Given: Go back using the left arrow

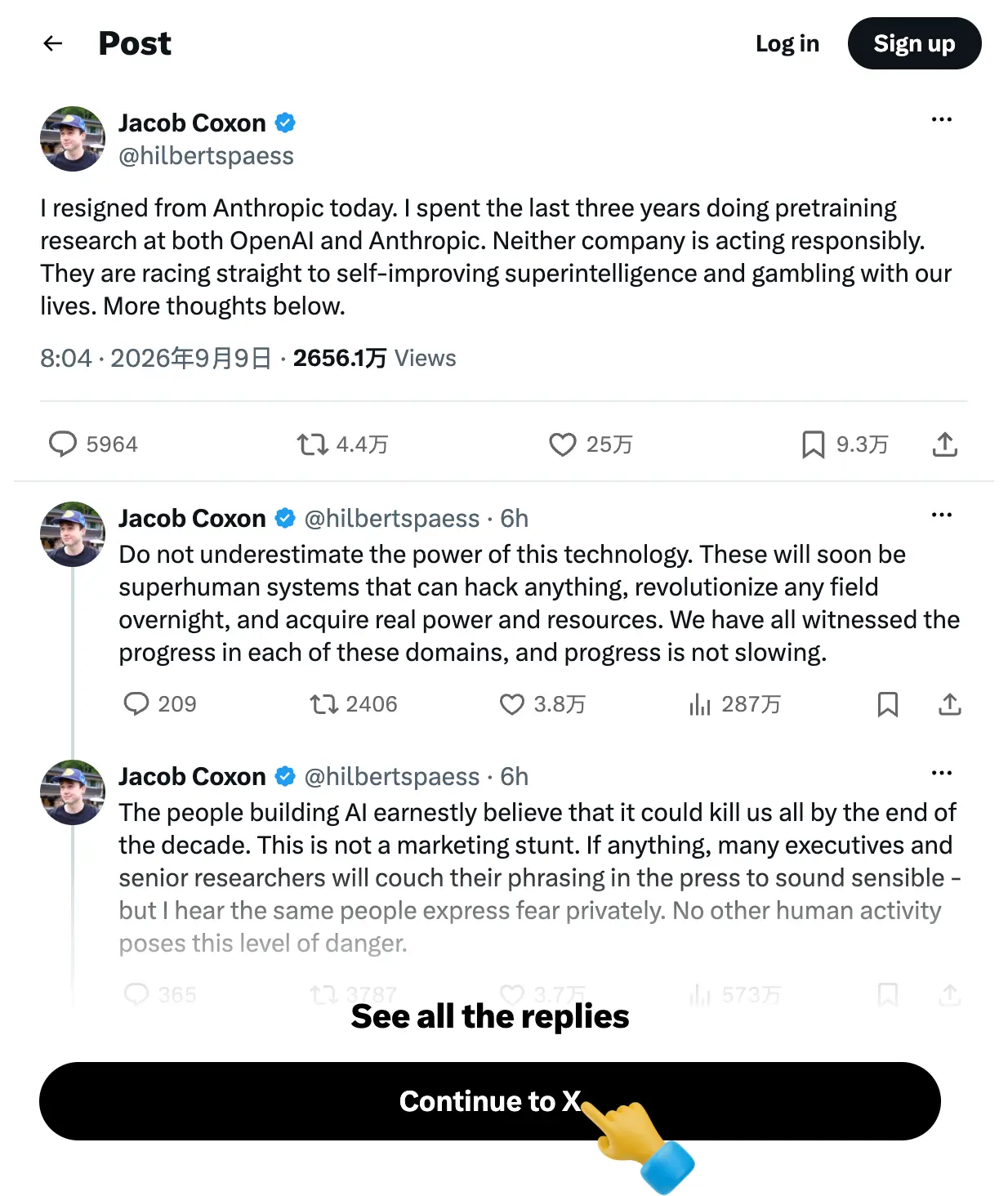Looking at the screenshot, I should coord(53,43).
